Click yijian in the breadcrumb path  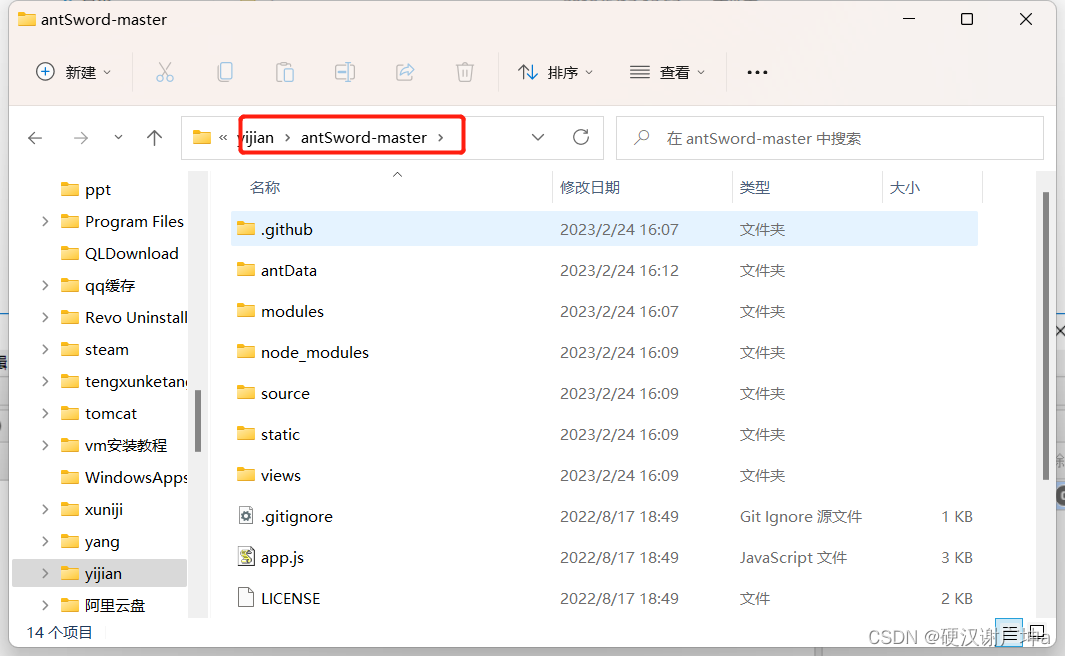(257, 138)
